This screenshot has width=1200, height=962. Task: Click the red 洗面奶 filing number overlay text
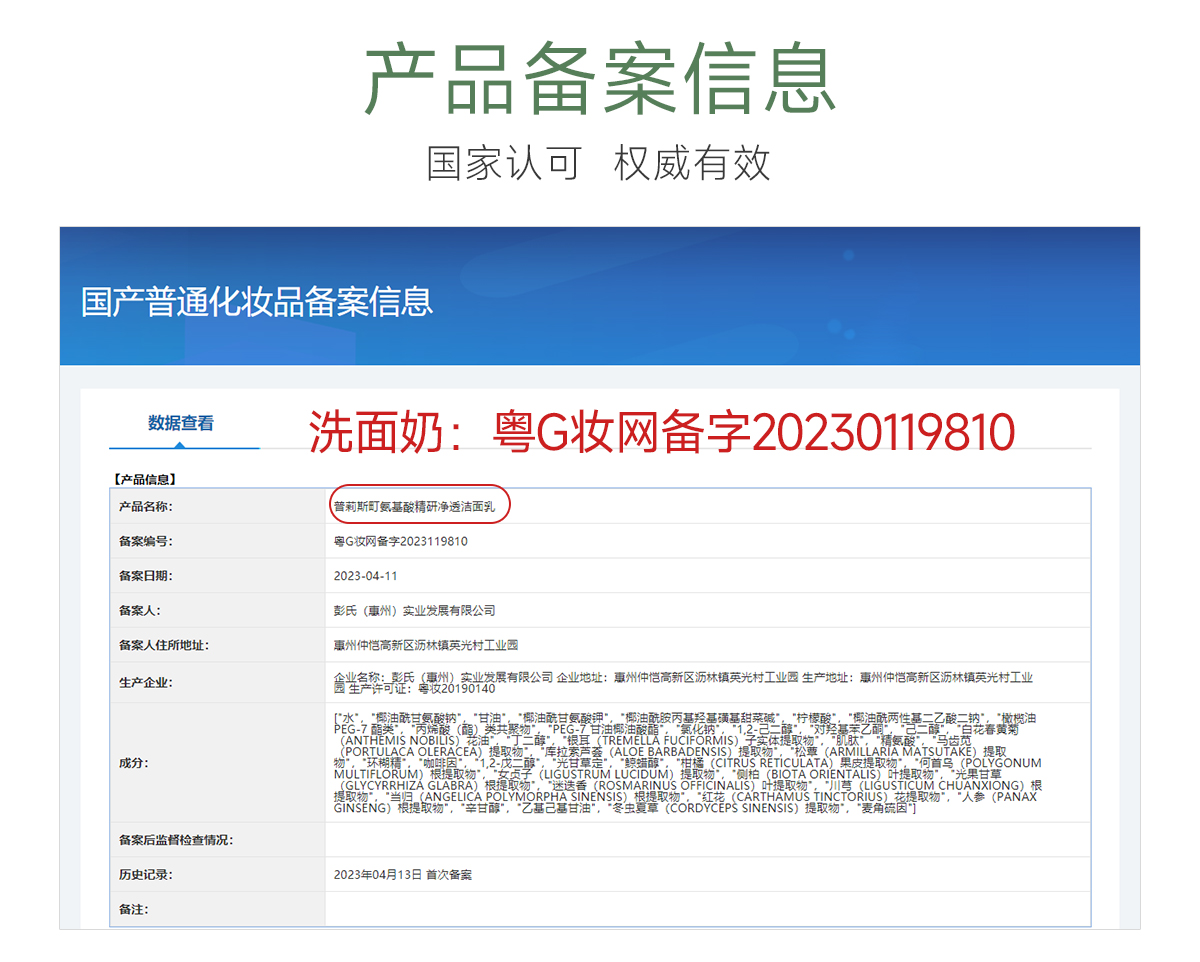pos(661,432)
